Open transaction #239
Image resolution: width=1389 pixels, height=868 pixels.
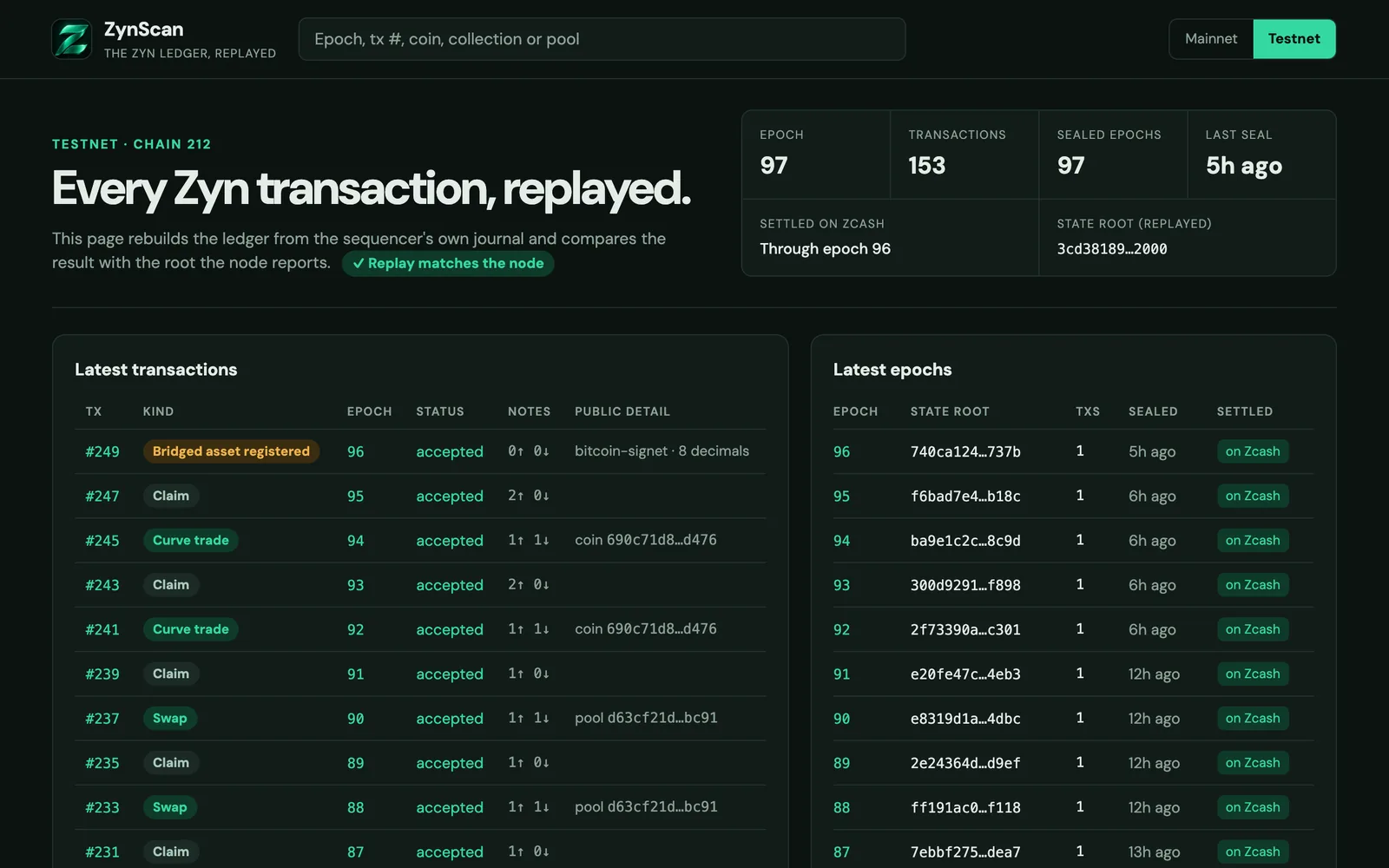click(x=102, y=674)
